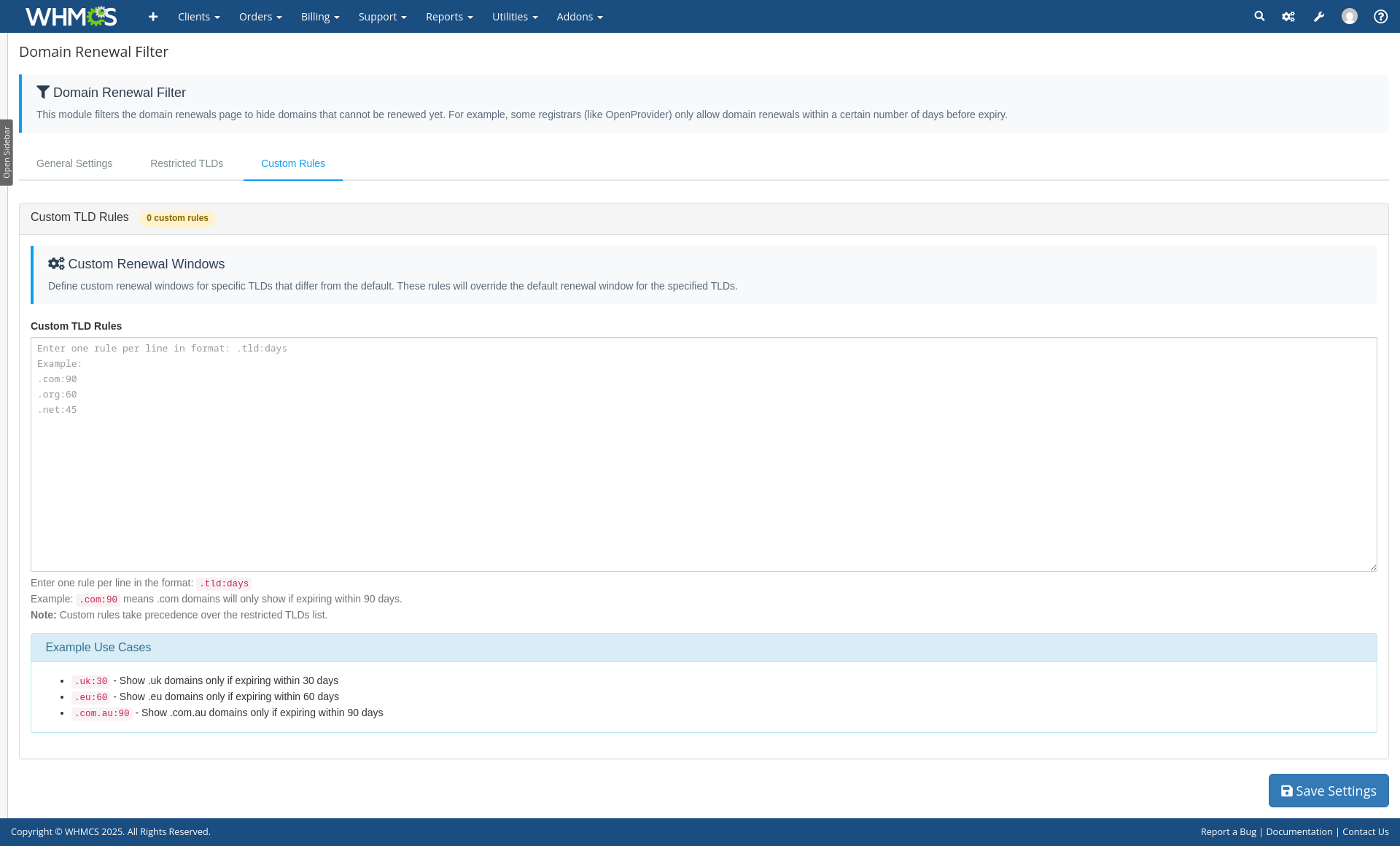Expand the Billing dropdown menu
Screen dimensions: 1400x846
320,17
